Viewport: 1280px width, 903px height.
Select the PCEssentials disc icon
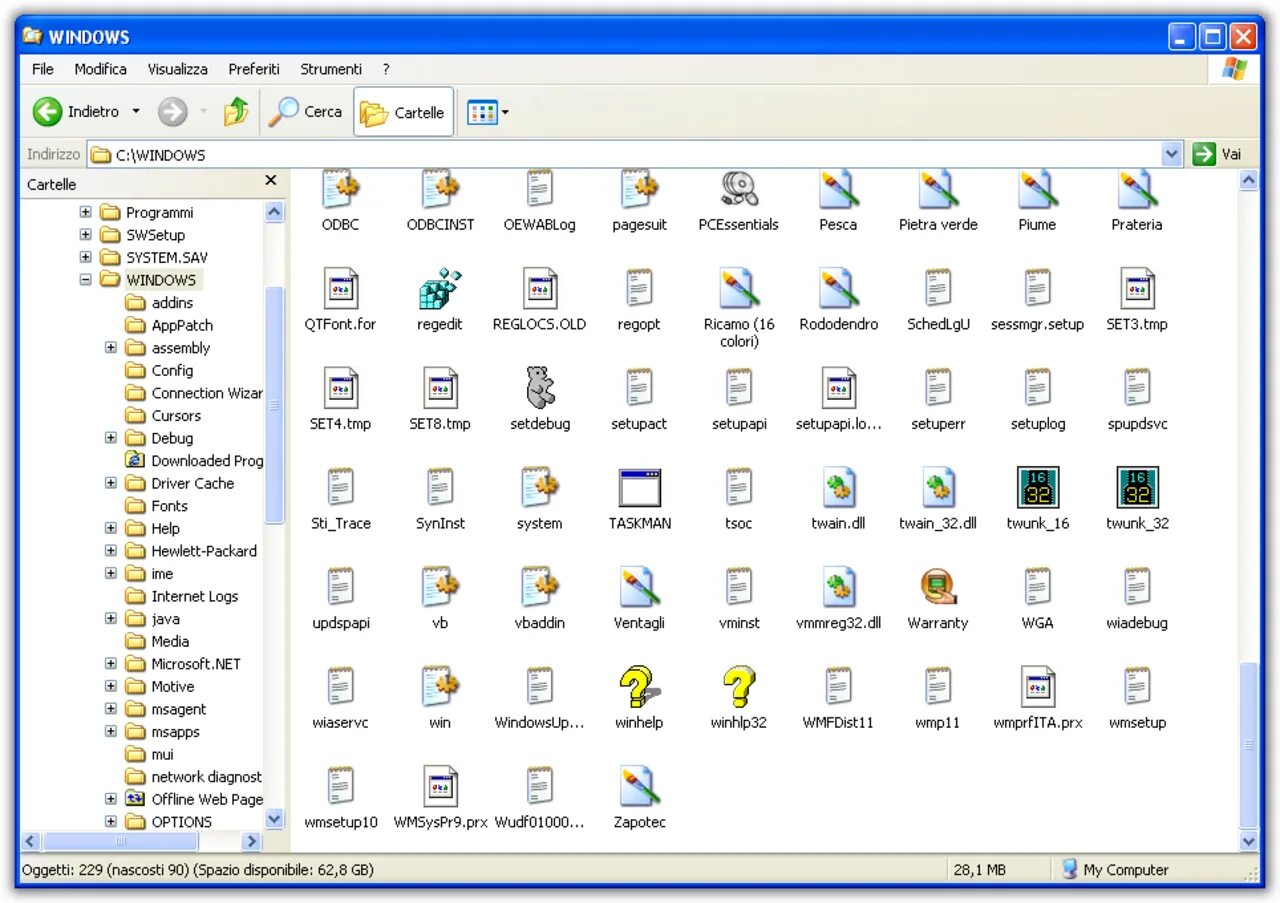pyautogui.click(x=739, y=189)
